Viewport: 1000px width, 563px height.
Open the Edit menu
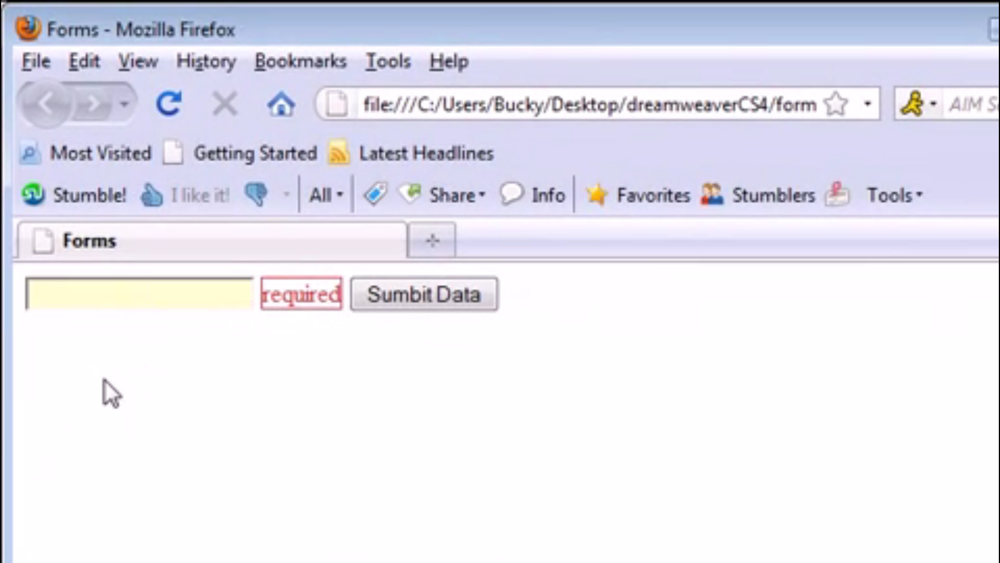click(x=84, y=61)
